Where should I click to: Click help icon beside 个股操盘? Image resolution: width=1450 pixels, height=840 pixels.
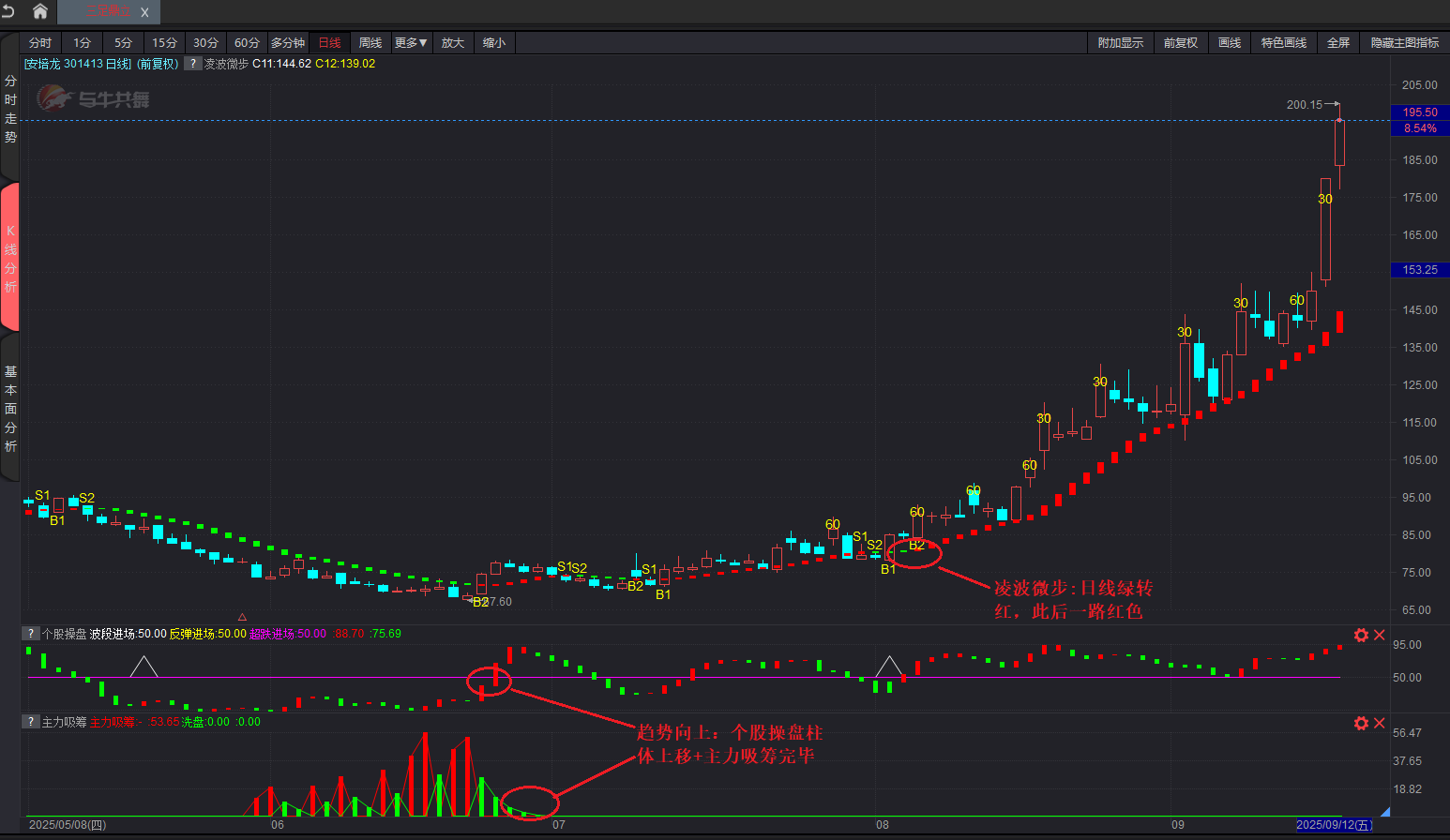coord(31,634)
